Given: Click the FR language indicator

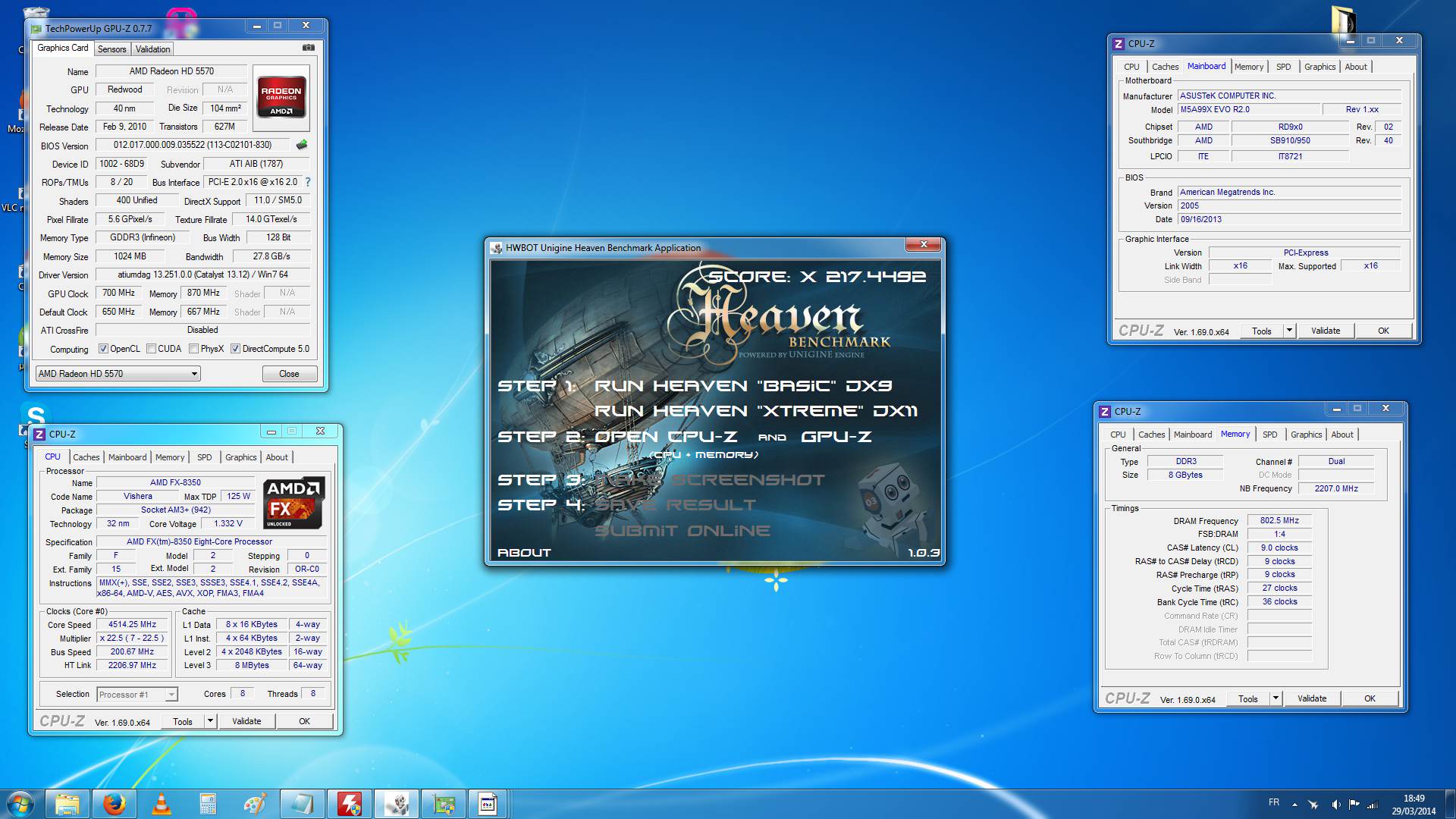Looking at the screenshot, I should [1274, 802].
